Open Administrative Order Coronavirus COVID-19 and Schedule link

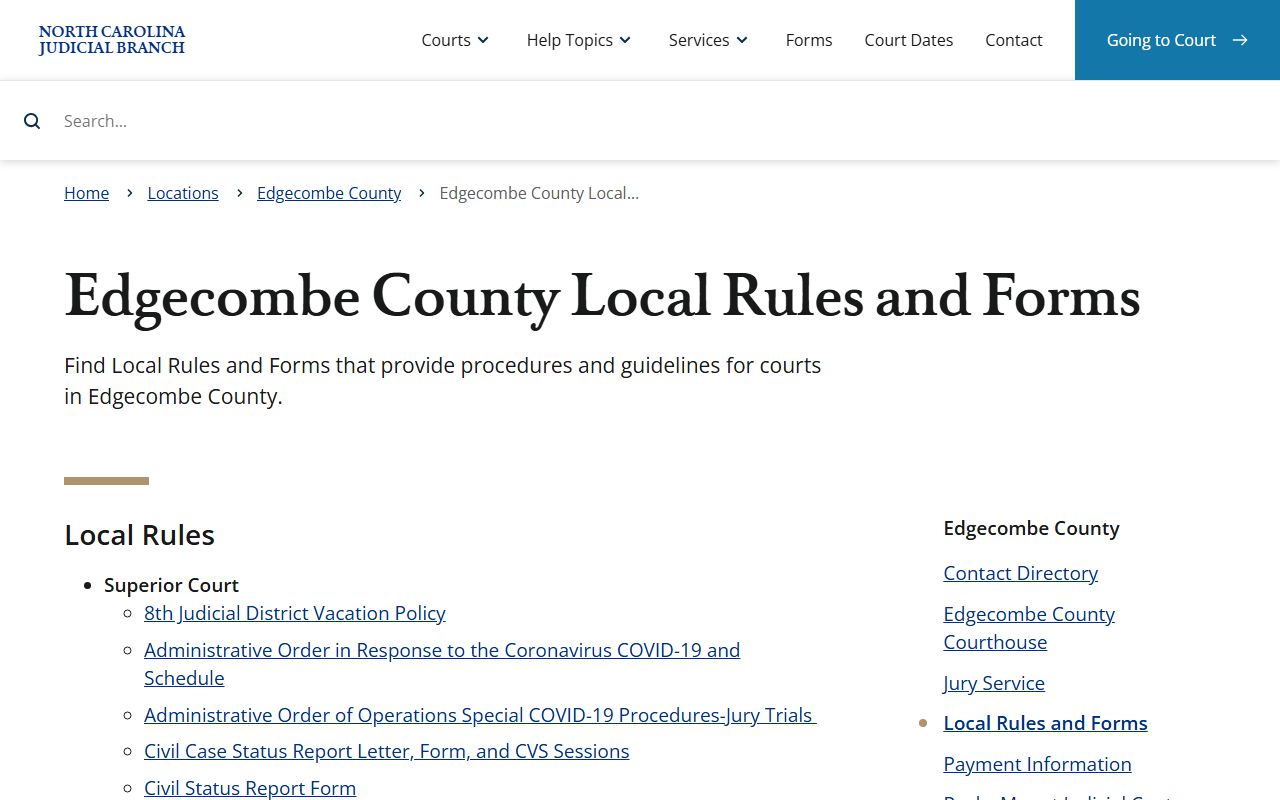click(x=442, y=664)
